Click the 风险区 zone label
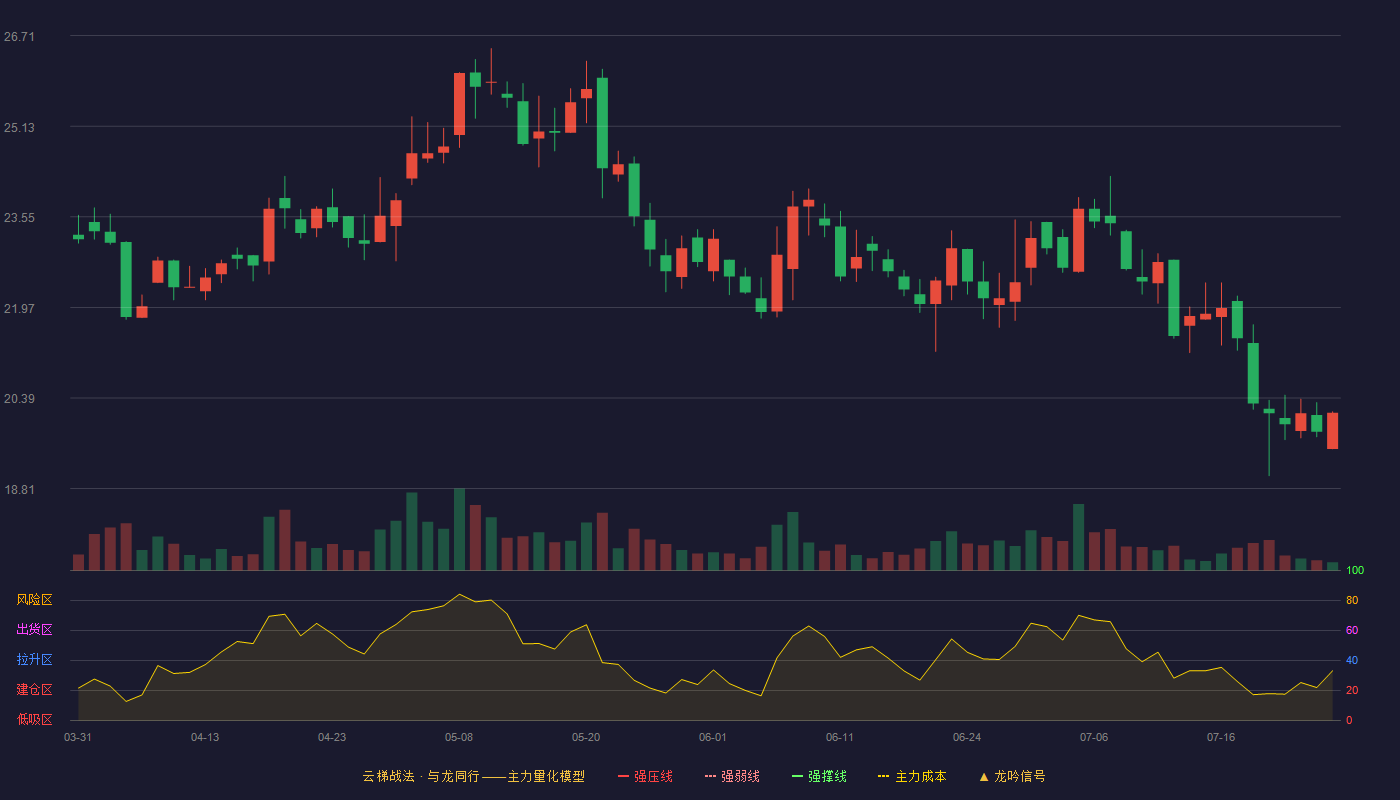This screenshot has height=800, width=1400. (x=34, y=600)
